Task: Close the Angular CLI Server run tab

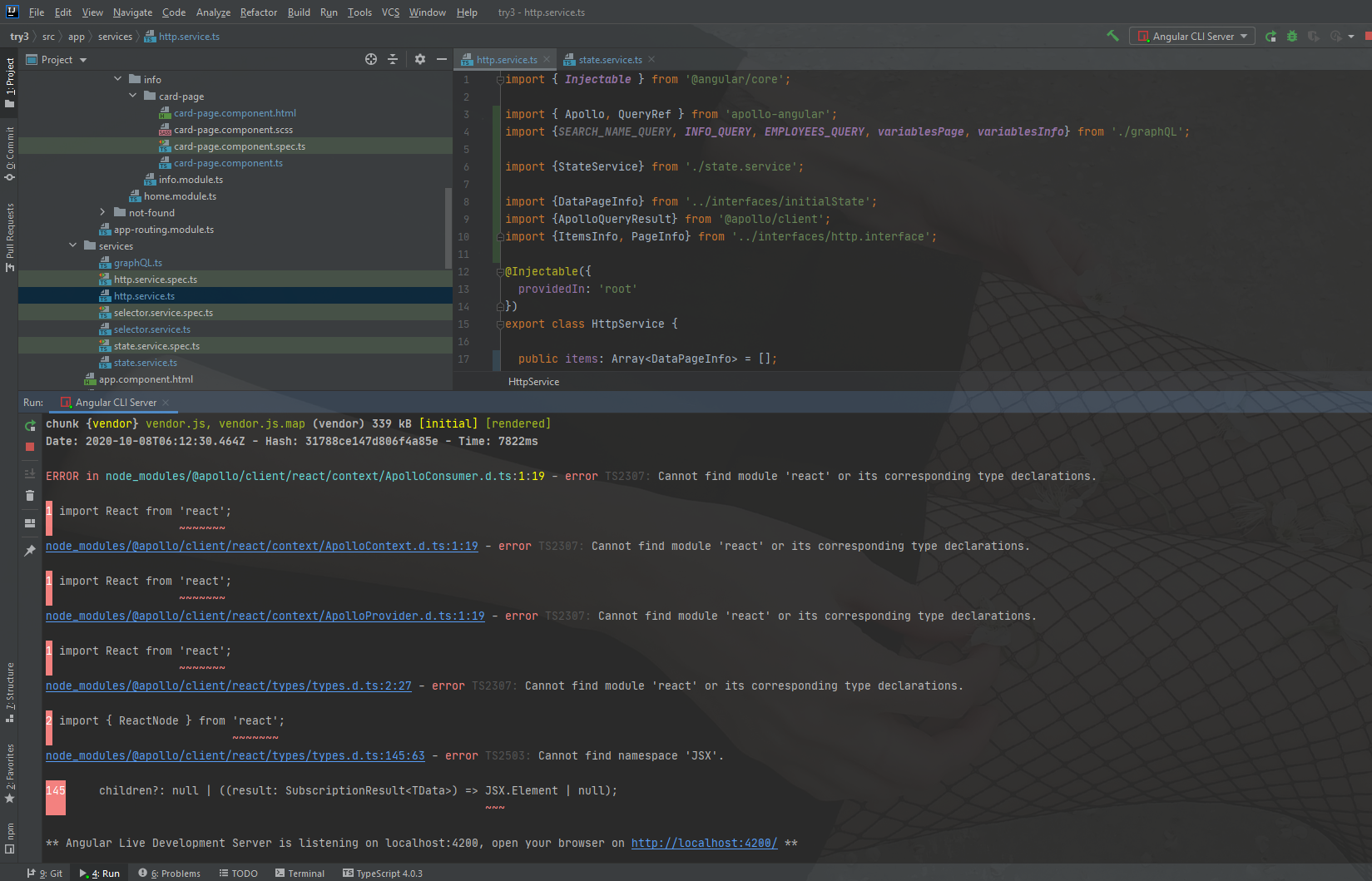Action: point(166,403)
